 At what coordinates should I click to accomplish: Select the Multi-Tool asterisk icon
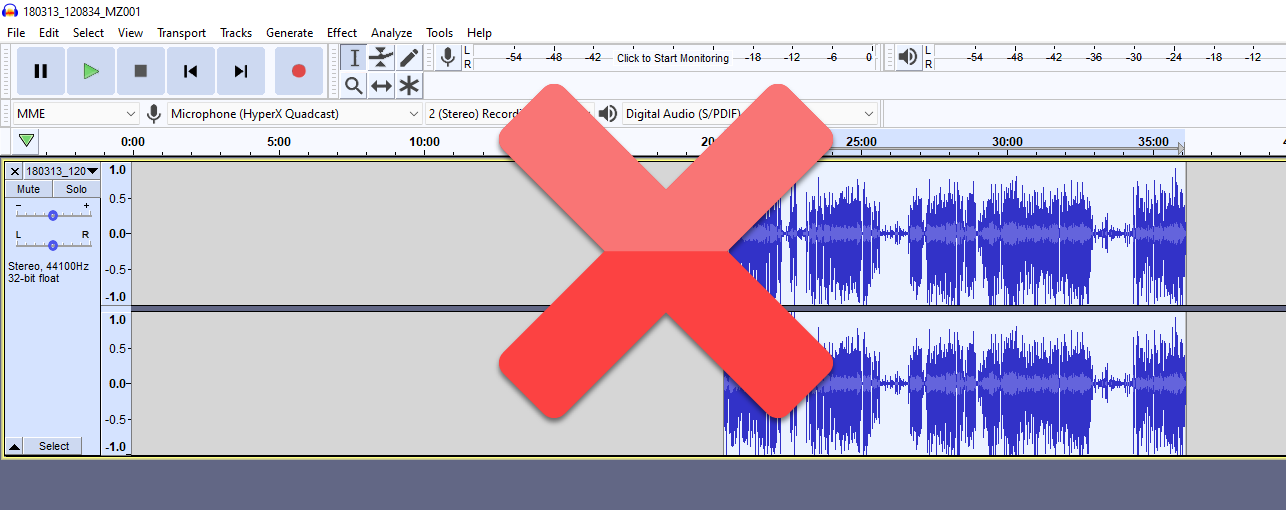tap(409, 86)
